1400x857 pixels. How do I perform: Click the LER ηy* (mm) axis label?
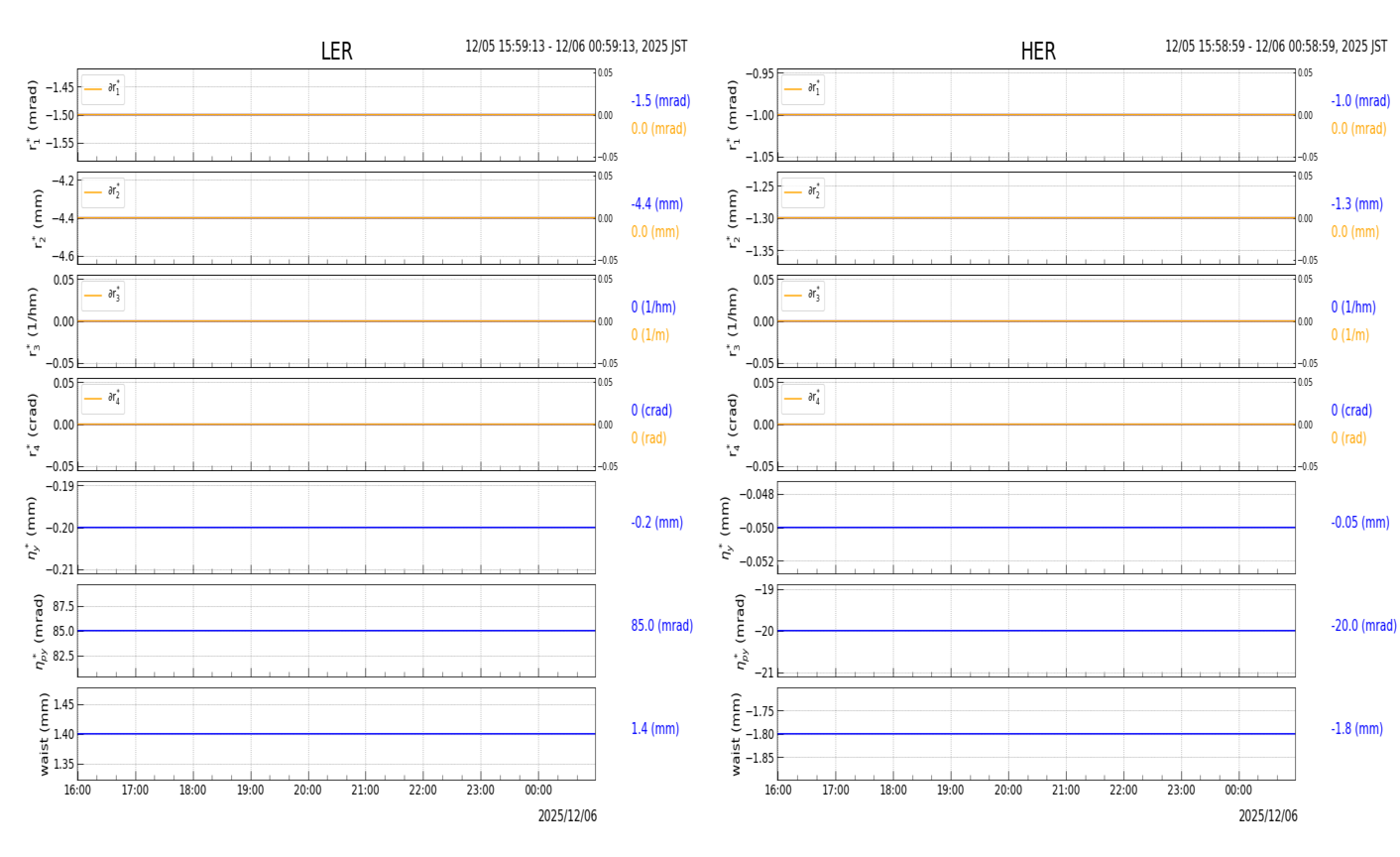[32, 528]
